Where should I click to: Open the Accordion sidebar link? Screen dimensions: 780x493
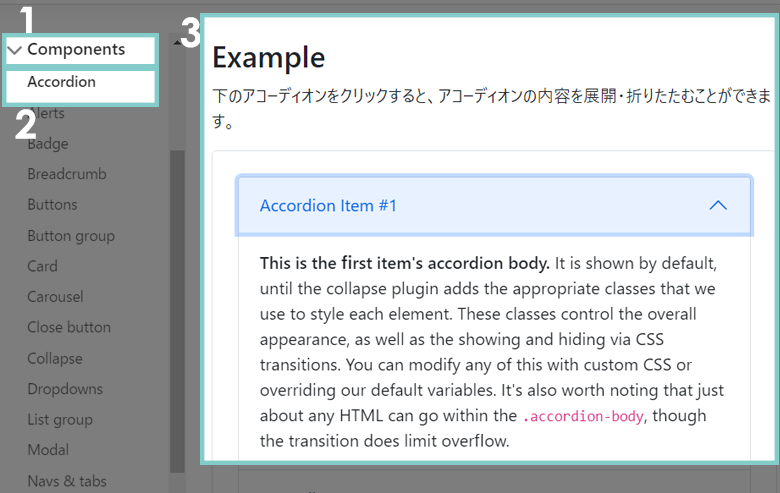(x=61, y=82)
